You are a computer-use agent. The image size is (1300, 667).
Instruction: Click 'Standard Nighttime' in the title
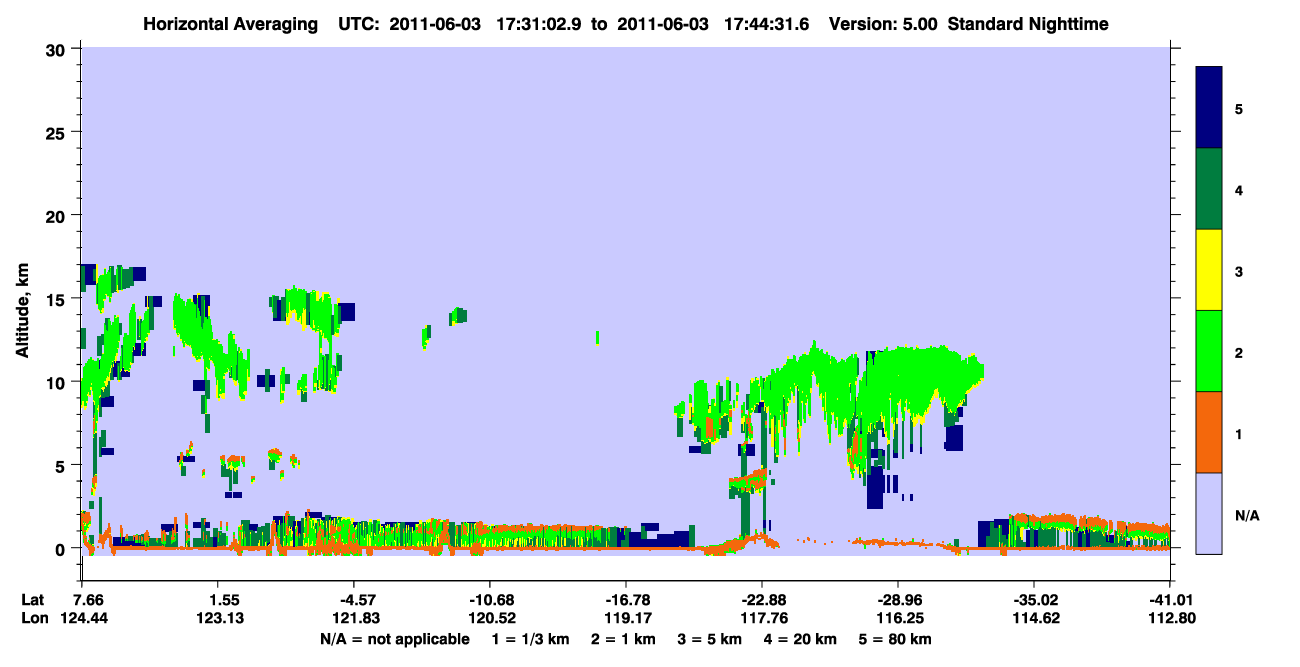(1029, 23)
